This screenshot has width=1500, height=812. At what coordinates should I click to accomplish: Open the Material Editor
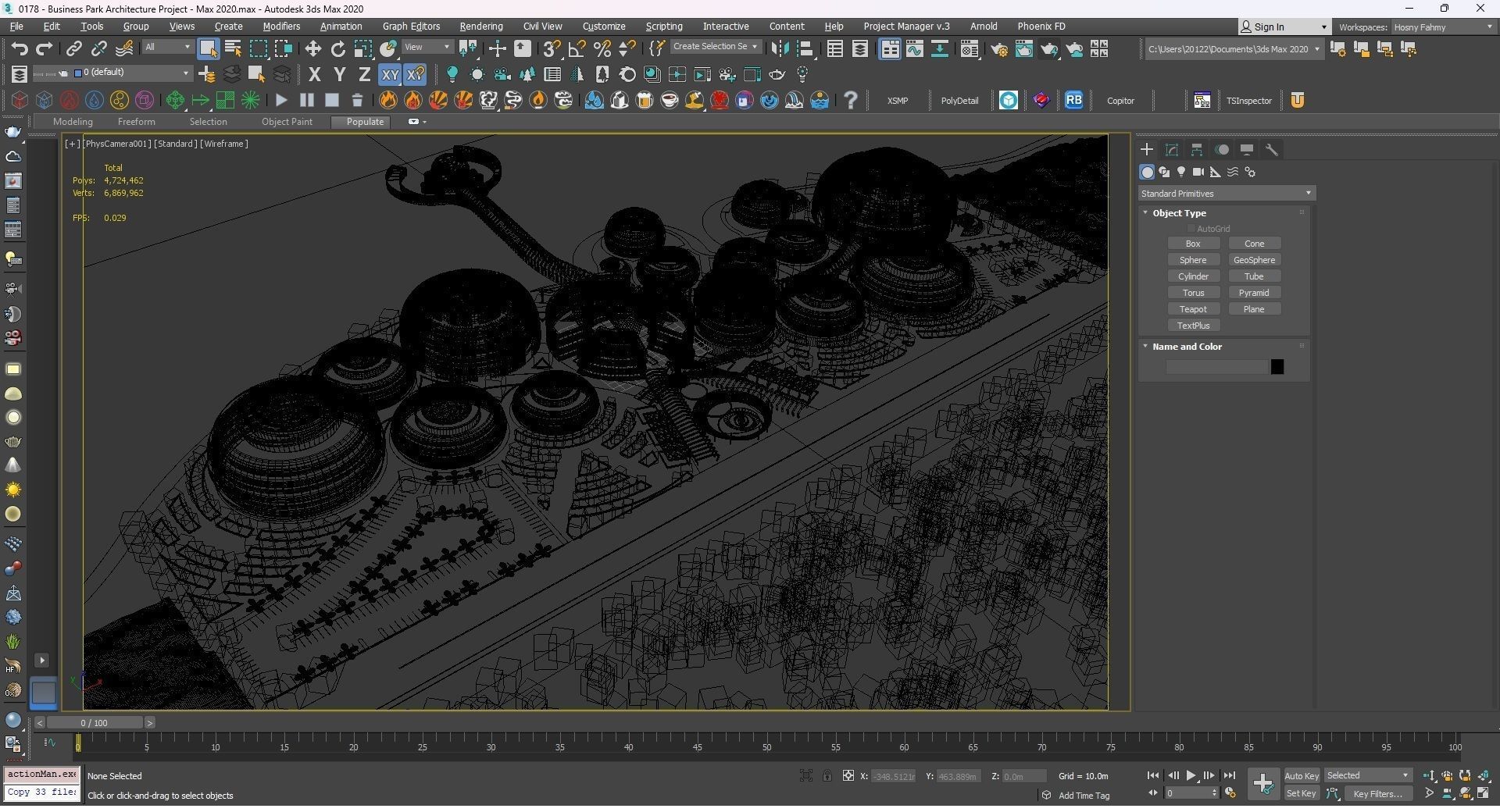pyautogui.click(x=970, y=49)
